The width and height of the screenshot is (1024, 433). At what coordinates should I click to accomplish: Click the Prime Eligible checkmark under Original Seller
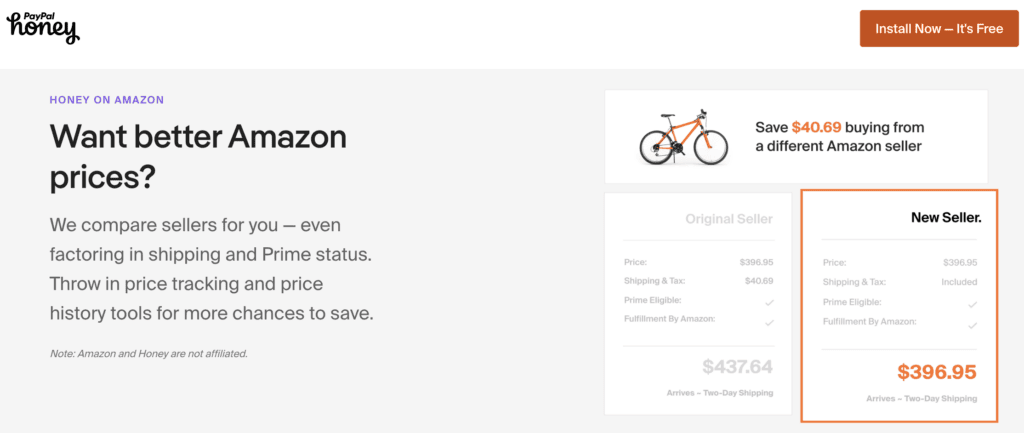coord(768,302)
